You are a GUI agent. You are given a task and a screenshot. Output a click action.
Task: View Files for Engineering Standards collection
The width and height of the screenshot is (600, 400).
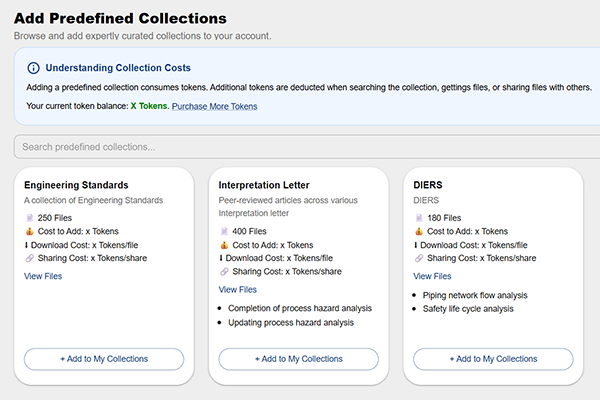pos(43,276)
